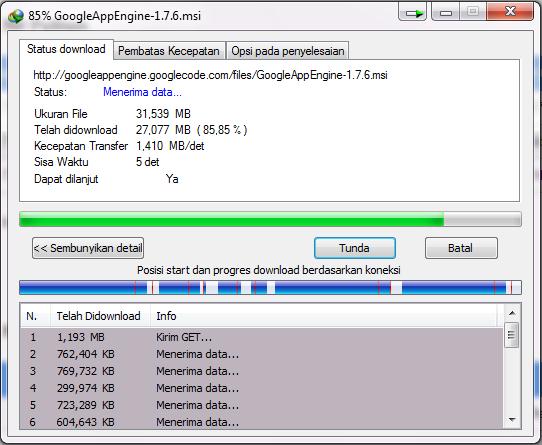Click the disabled maximize window button
This screenshot has height=445, width=542.
pyautogui.click(x=473, y=12)
